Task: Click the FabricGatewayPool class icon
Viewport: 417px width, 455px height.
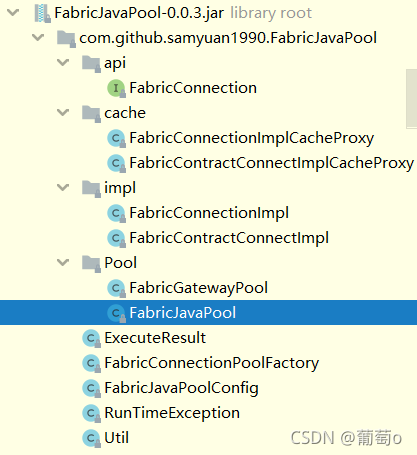Action: (x=116, y=288)
